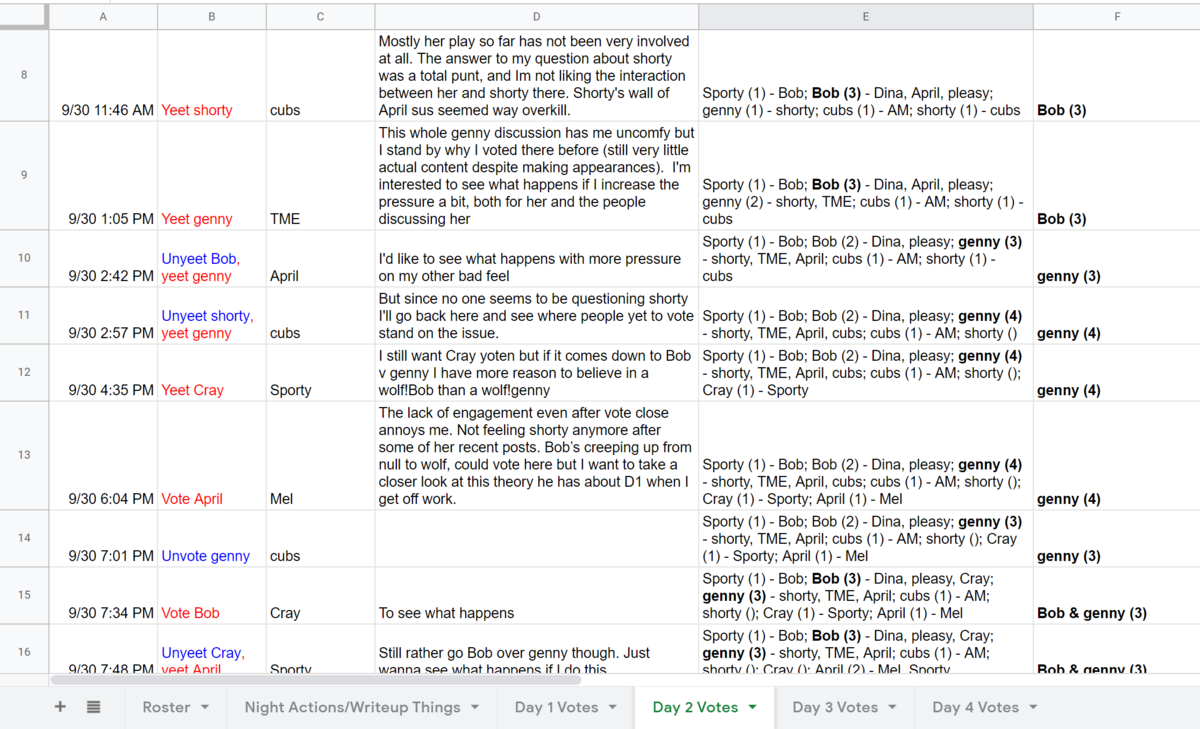Click 'Bob (3)' cell in row 8

(1117, 76)
